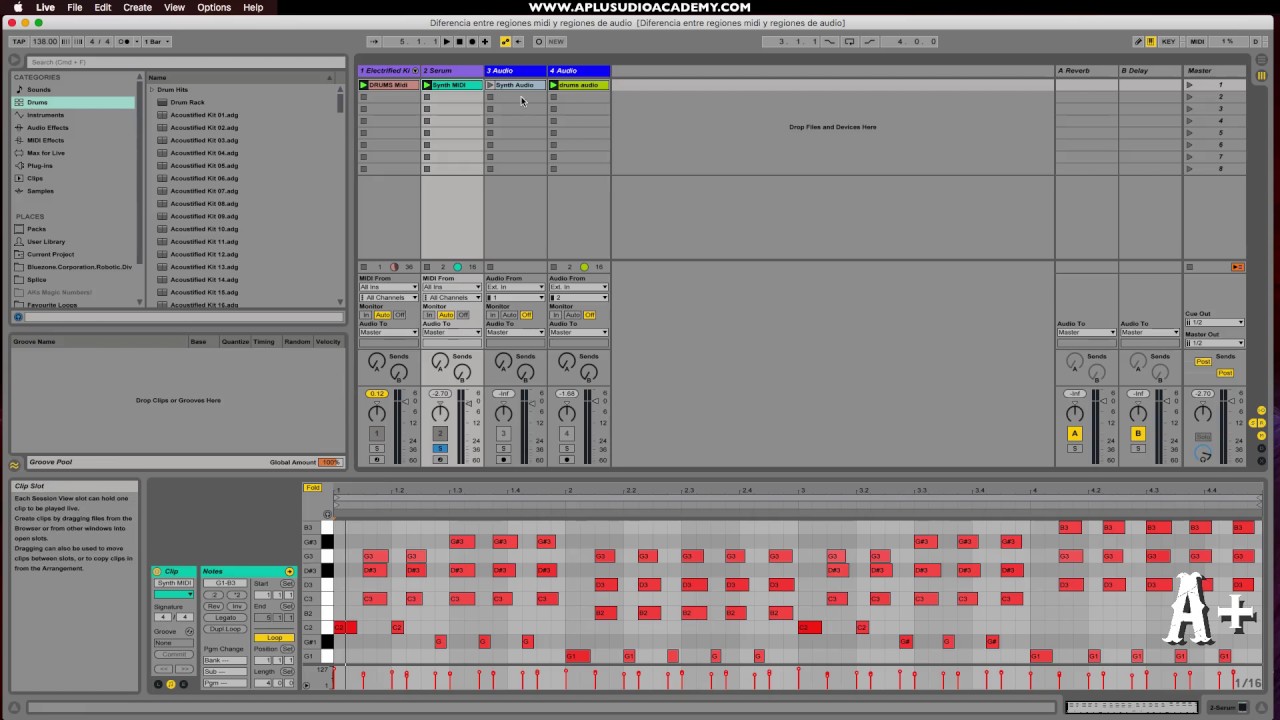Toggle the piano roll preview headphone icon
Viewport: 1280px width, 720px height.
pyautogui.click(x=327, y=514)
